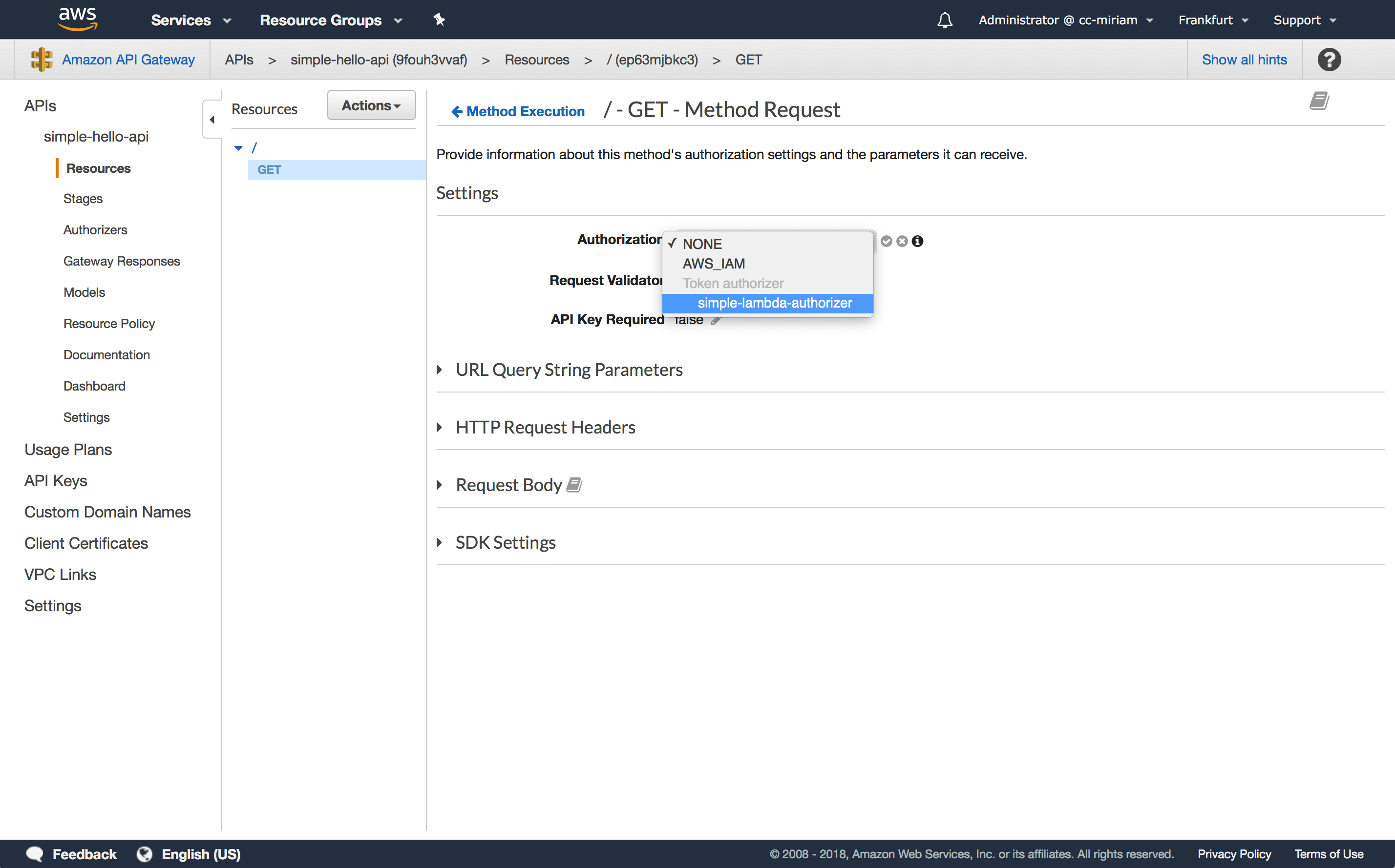Click Show all hints
This screenshot has height=868, width=1395.
click(x=1244, y=60)
